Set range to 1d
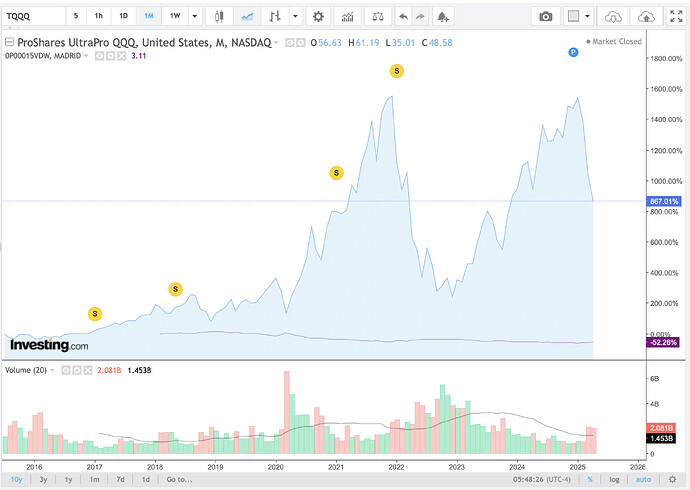Image resolution: width=690 pixels, height=490 pixels. 146,479
